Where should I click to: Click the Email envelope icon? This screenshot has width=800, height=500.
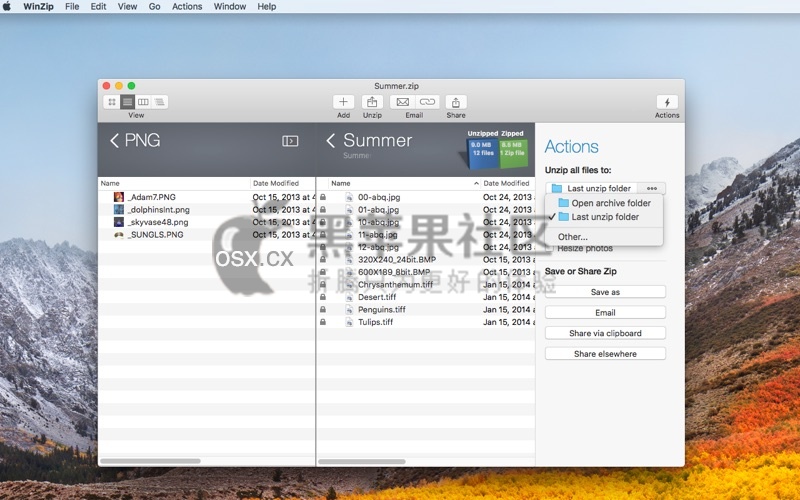pos(403,102)
